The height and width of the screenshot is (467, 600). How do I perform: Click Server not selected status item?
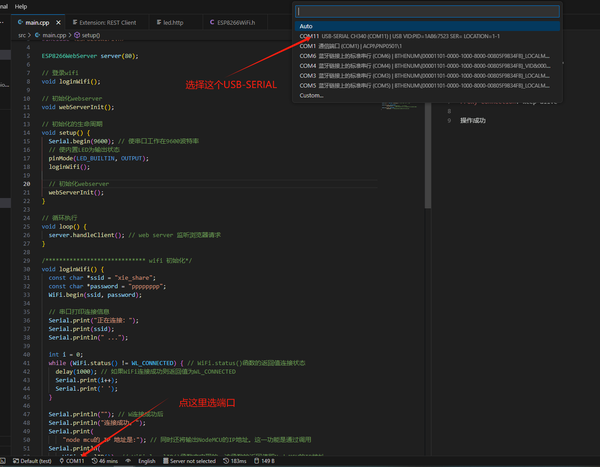[189, 461]
